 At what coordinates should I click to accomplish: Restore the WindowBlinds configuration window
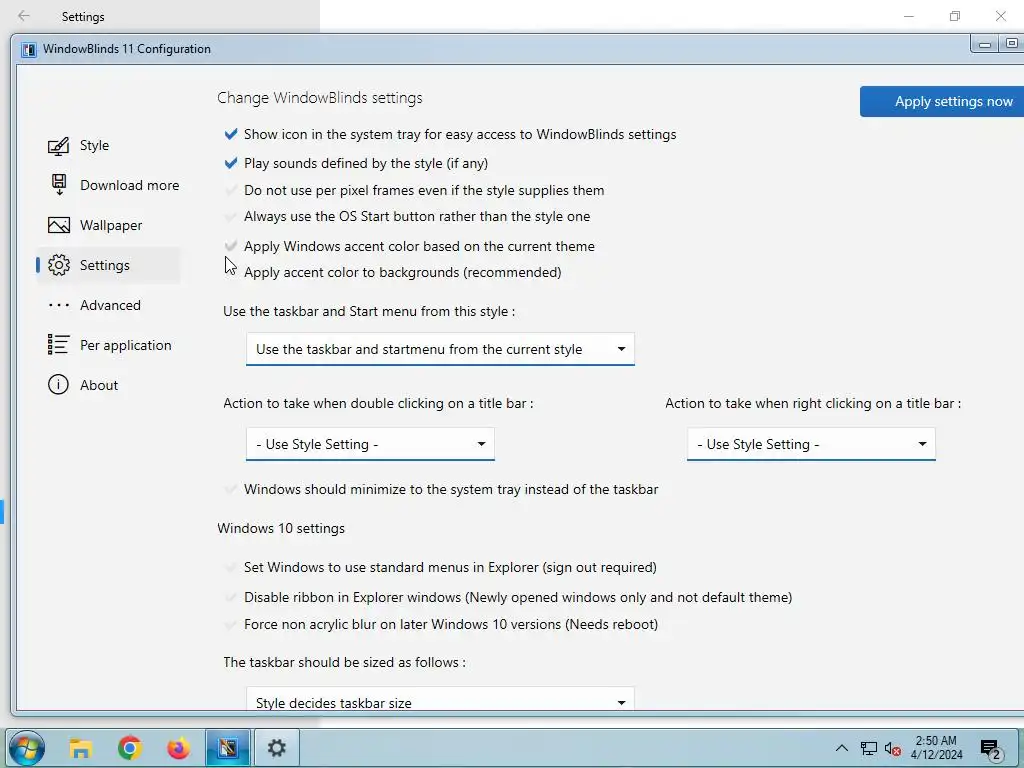1011,44
